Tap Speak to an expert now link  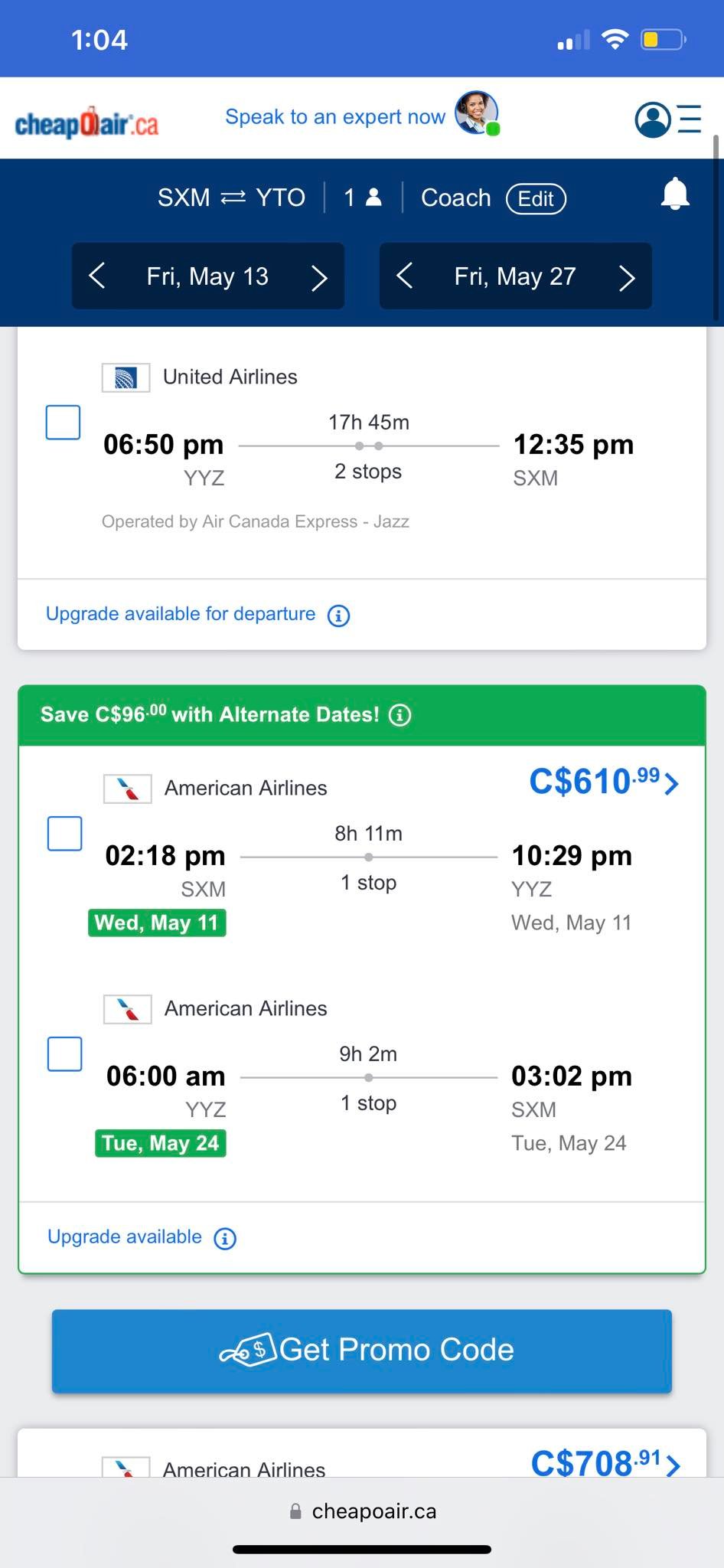[x=334, y=117]
